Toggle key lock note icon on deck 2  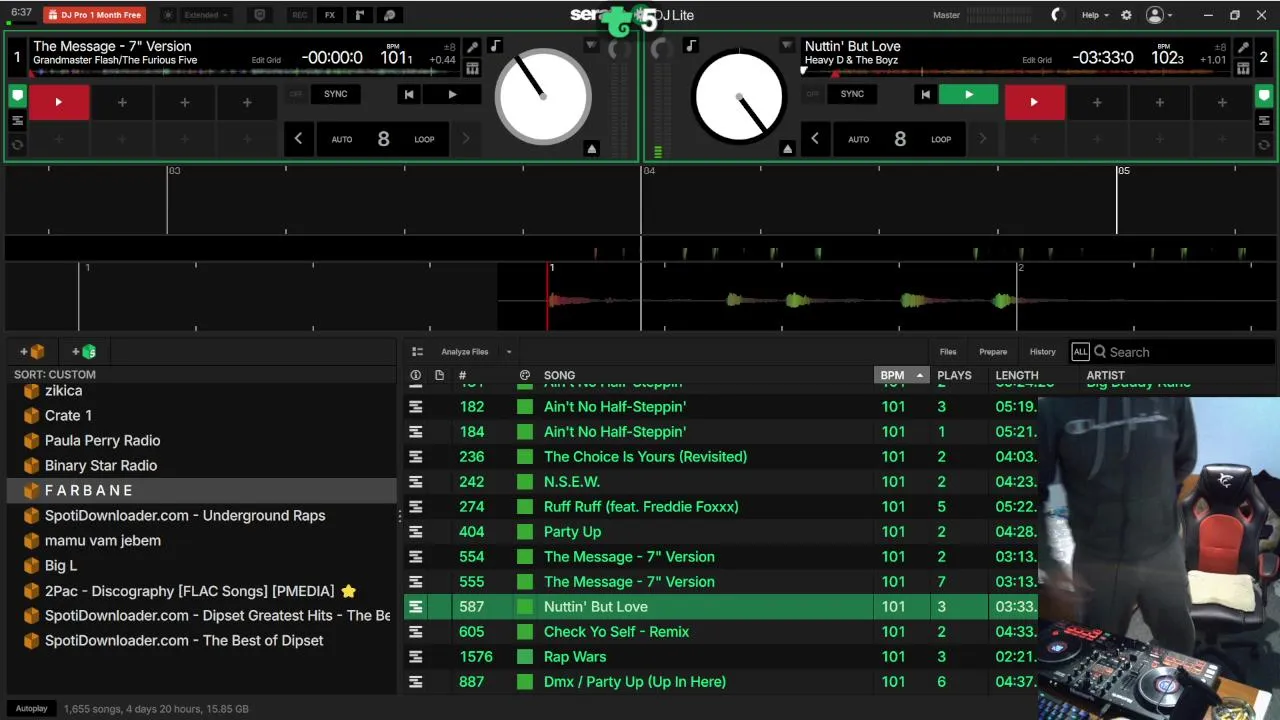(690, 46)
